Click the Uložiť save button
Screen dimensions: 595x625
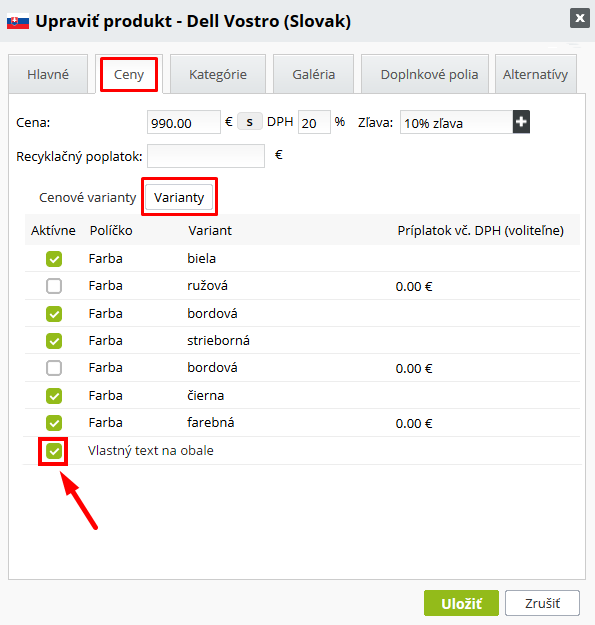tap(461, 603)
